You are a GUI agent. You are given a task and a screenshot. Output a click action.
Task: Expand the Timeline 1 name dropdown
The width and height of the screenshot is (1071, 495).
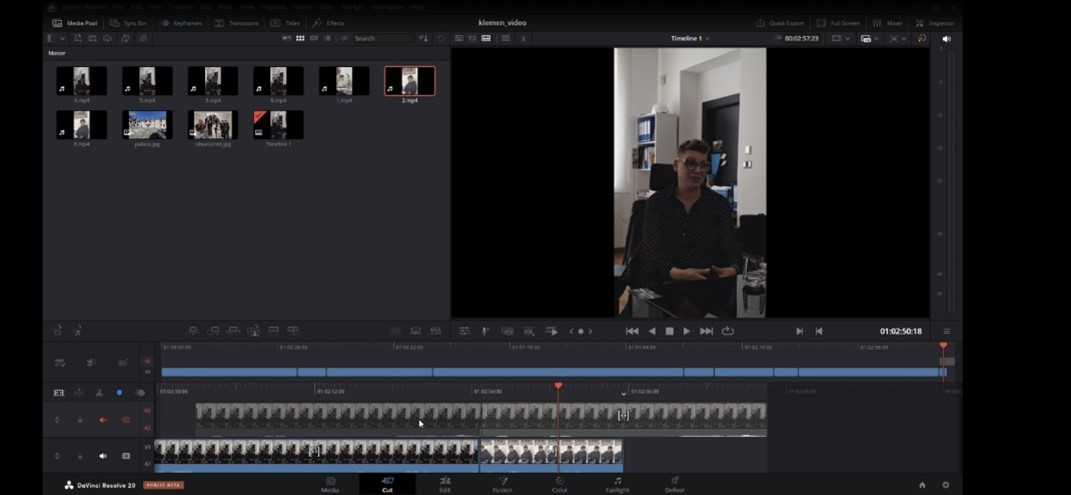point(690,38)
